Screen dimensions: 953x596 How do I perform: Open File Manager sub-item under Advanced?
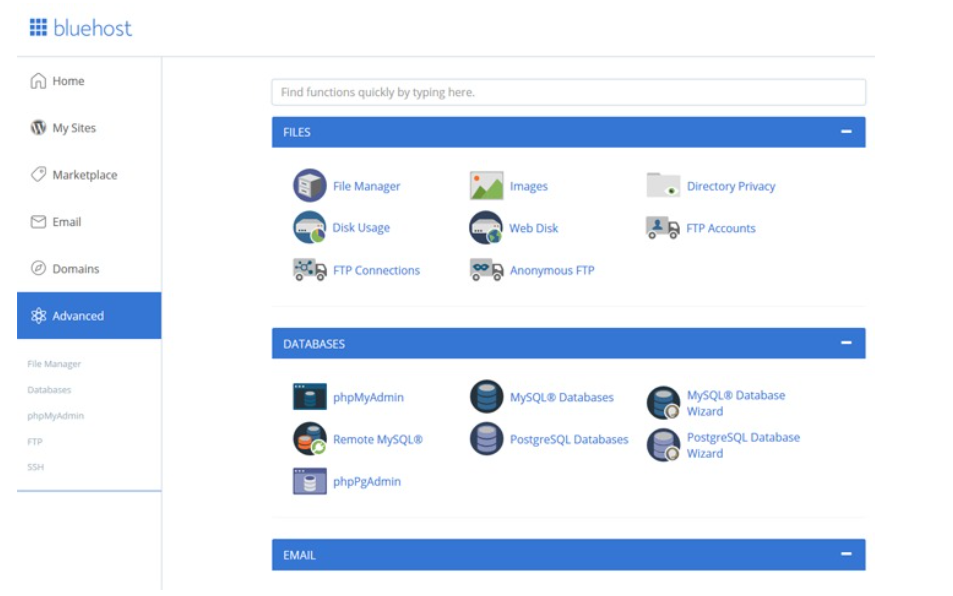click(54, 364)
